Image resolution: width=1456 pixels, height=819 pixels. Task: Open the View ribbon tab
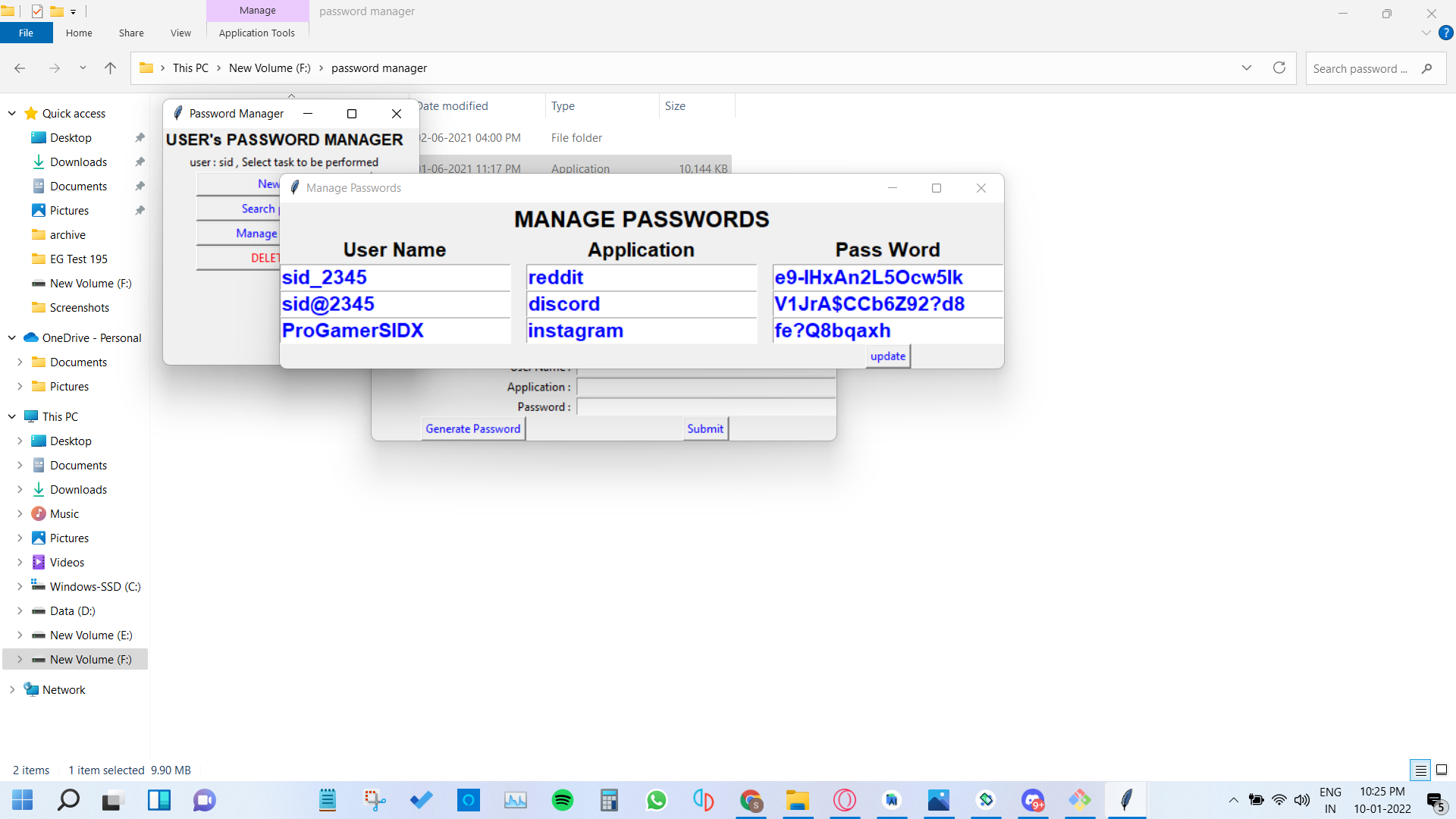[180, 33]
